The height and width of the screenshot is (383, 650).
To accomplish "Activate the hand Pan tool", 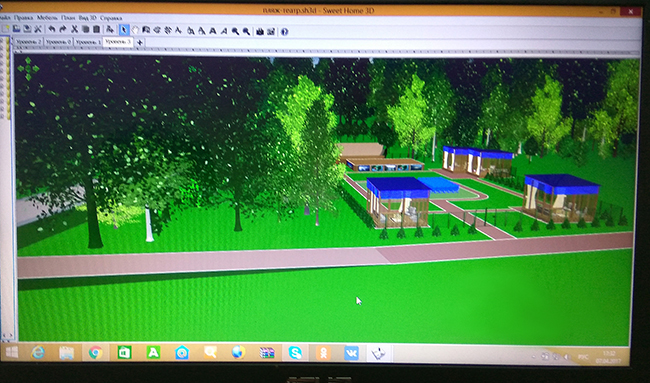I will [x=135, y=30].
